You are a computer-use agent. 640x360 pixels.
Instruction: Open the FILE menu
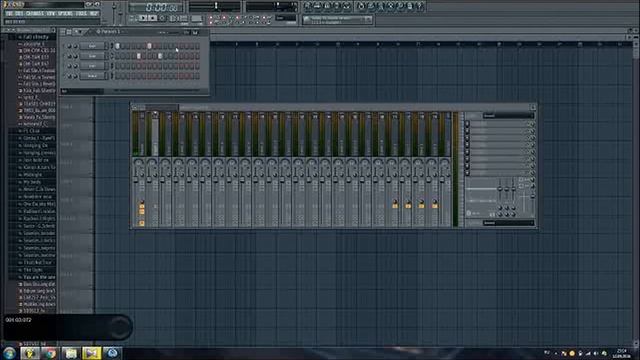pos(9,13)
